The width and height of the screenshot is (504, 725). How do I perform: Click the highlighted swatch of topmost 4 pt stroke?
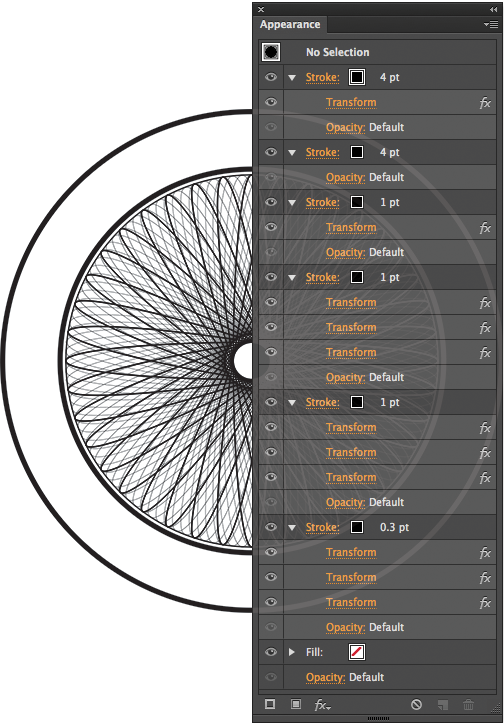[356, 77]
